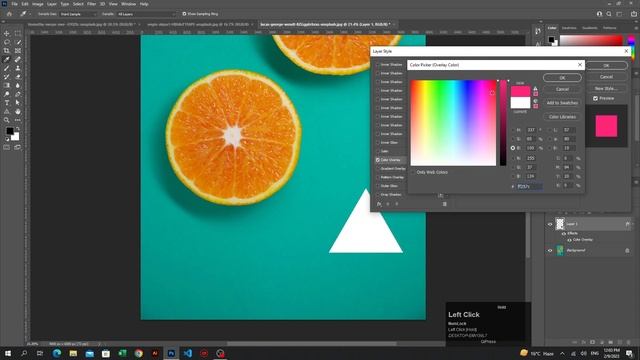Click the hex color input field
The image size is (640, 360).
530,186
